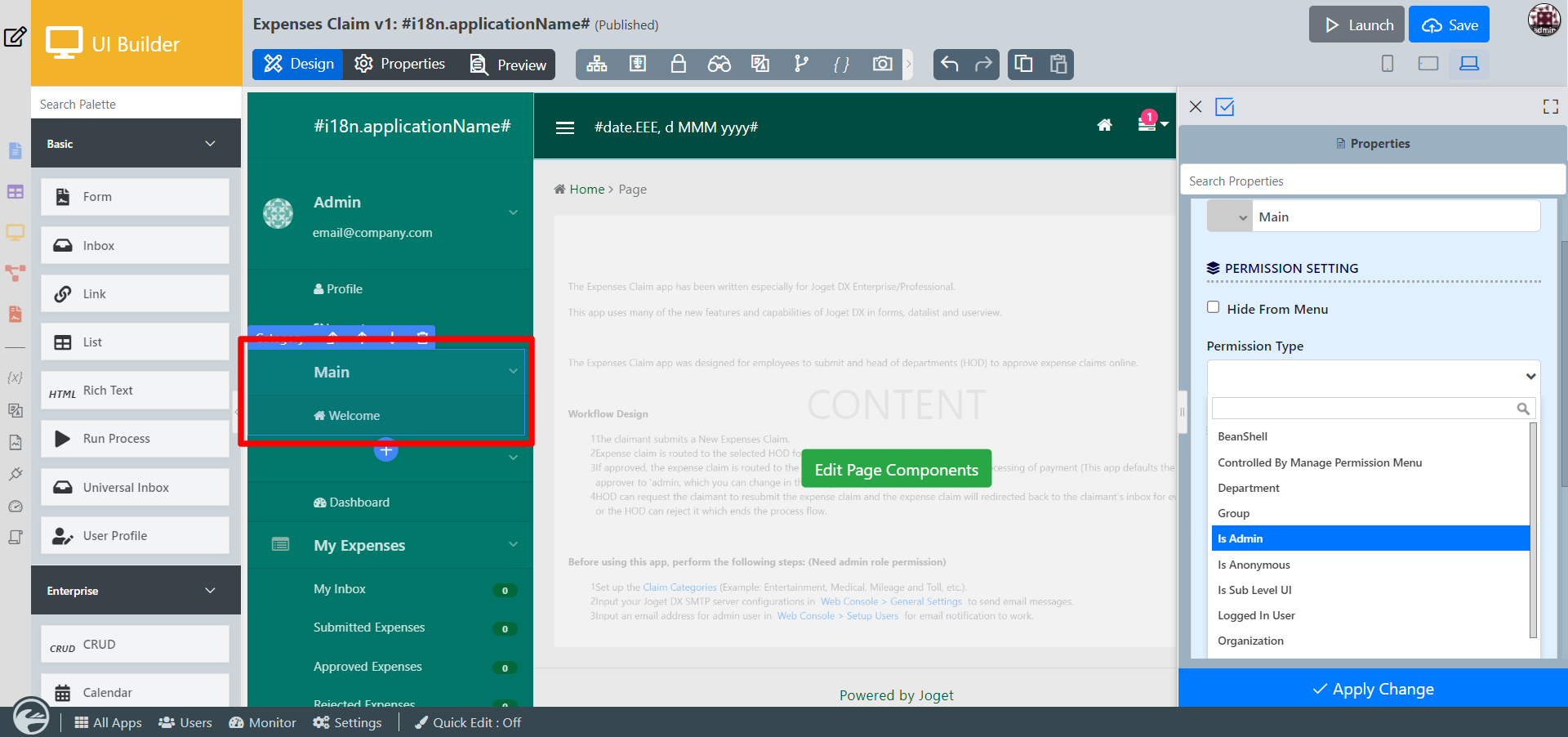Open the dropdown beside the Main field
This screenshot has height=737, width=1568.
click(1230, 217)
